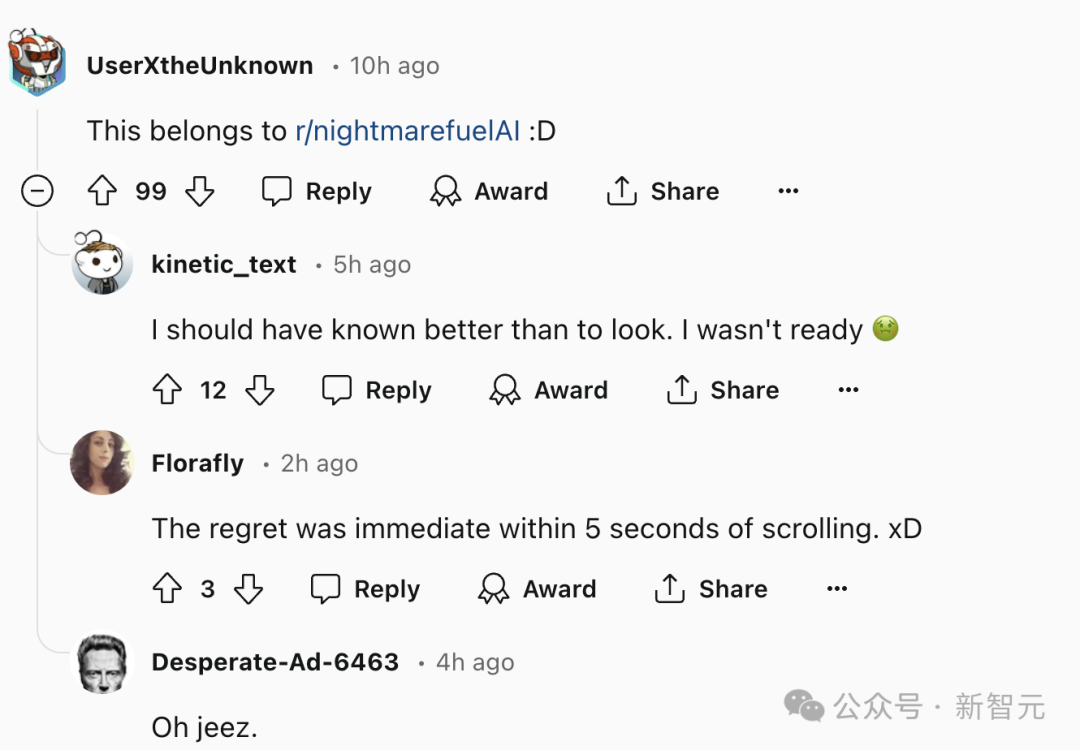Collapse the UserXtheUnknown comment thread
1080x750 pixels.
37,191
